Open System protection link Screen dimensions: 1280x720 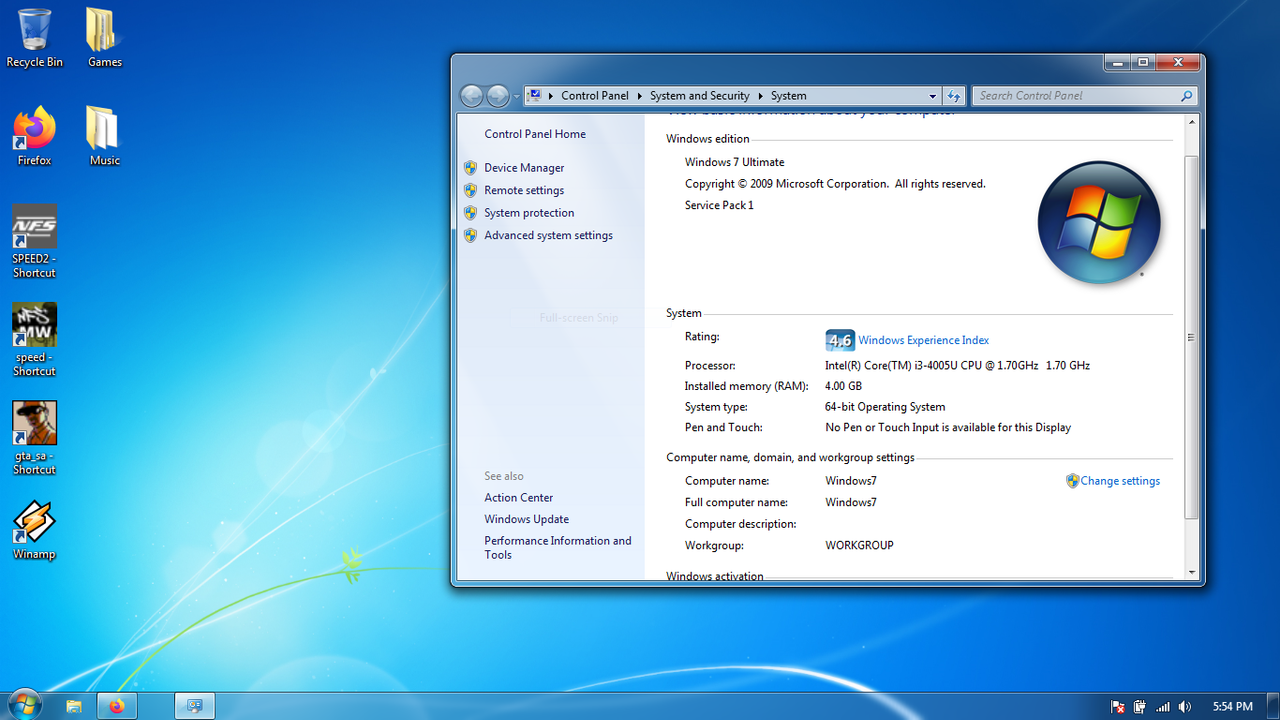click(529, 213)
